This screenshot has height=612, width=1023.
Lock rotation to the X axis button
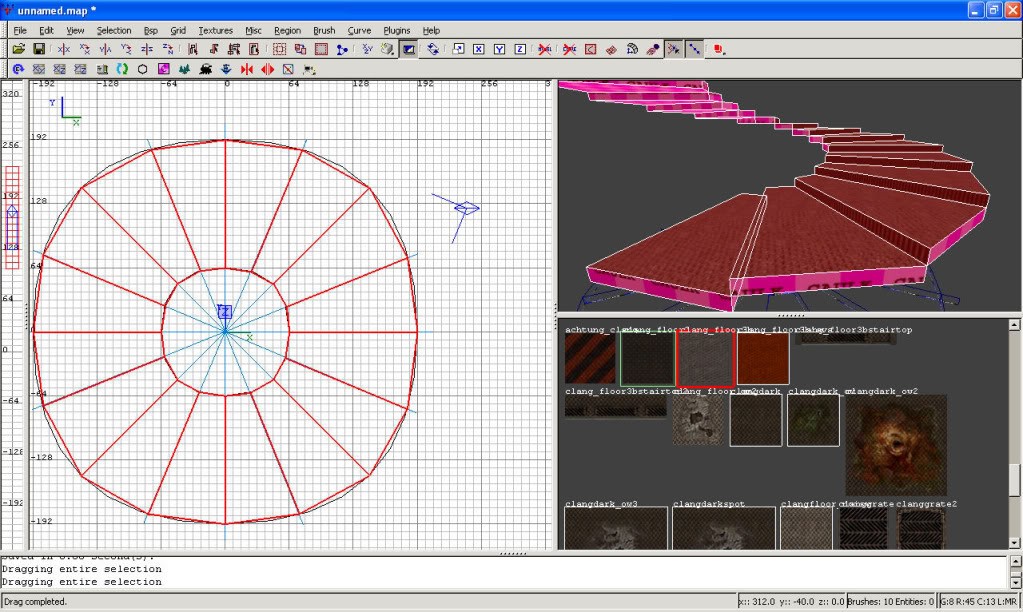pyautogui.click(x=479, y=49)
